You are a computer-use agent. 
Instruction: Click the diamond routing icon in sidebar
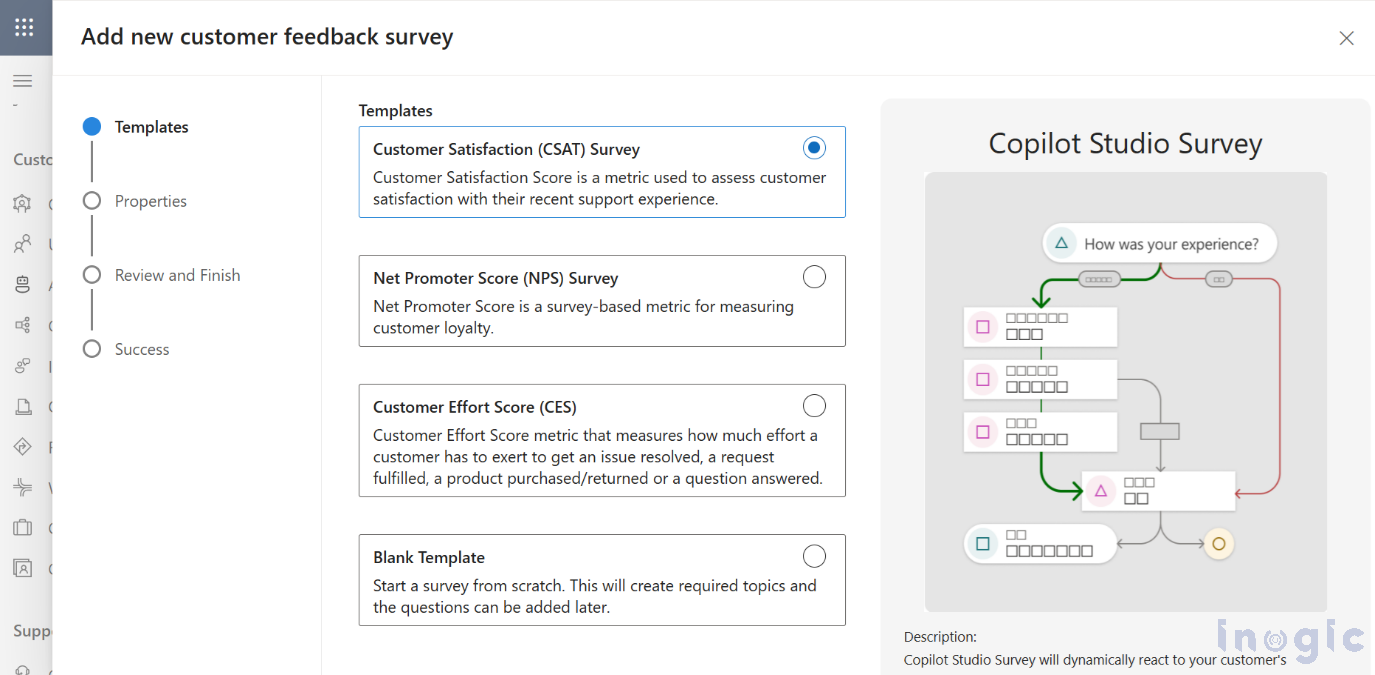[22, 447]
